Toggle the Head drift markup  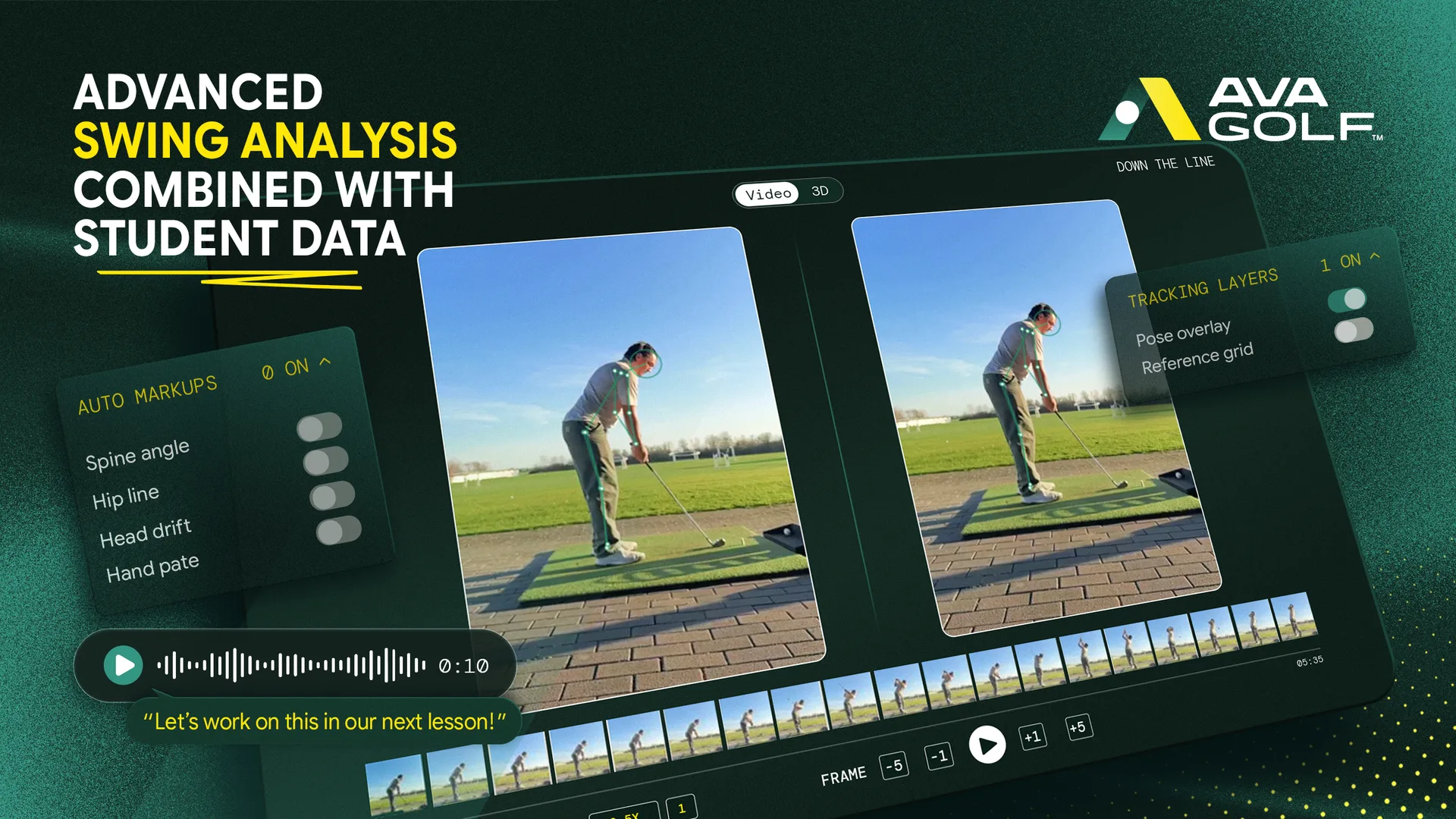click(332, 495)
